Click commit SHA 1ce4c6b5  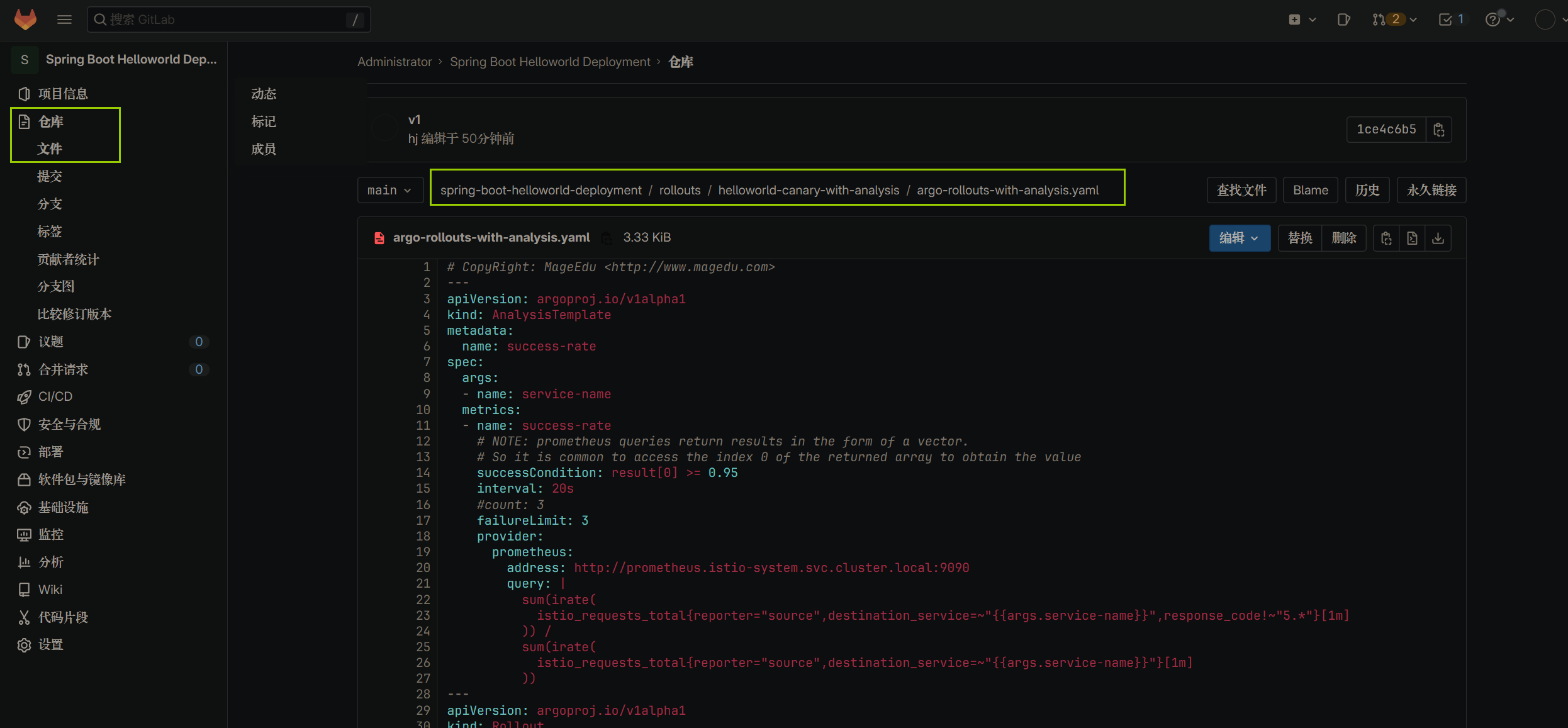pyautogui.click(x=1386, y=129)
